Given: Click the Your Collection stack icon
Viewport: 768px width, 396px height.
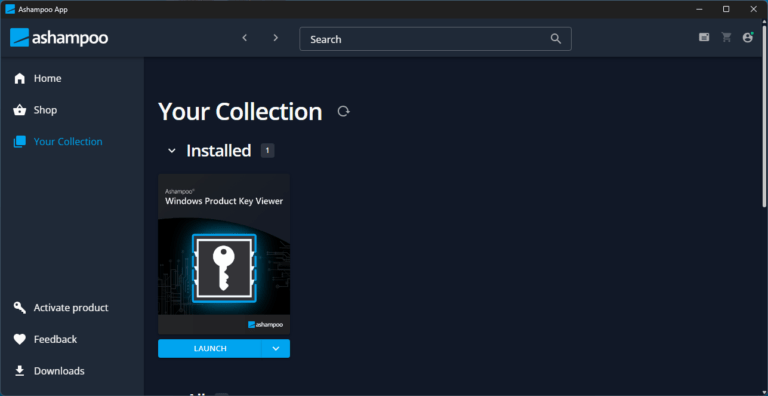Looking at the screenshot, I should click(x=20, y=142).
